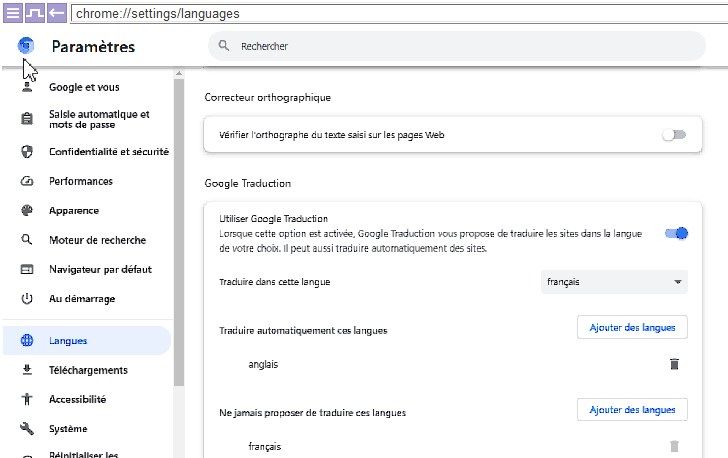Delete anglais with its trash icon
Image resolution: width=728 pixels, height=458 pixels.
click(x=674, y=364)
